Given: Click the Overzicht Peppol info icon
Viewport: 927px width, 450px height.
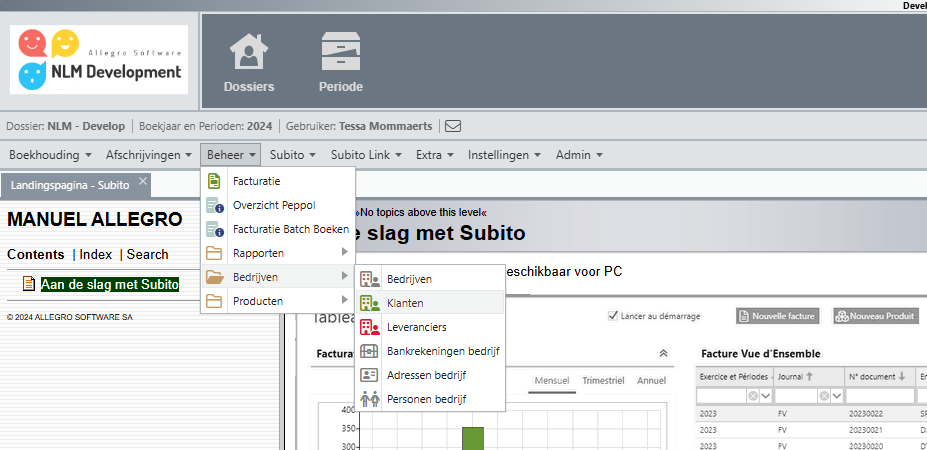Looking at the screenshot, I should tap(215, 205).
